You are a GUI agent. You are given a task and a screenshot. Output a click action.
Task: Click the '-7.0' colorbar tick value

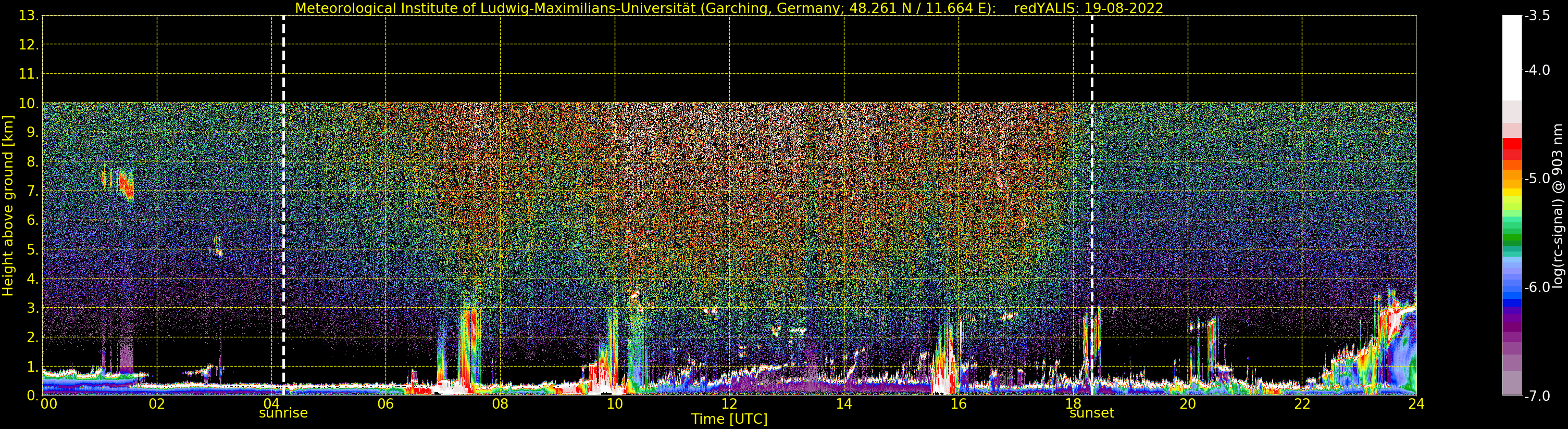pos(1537,396)
